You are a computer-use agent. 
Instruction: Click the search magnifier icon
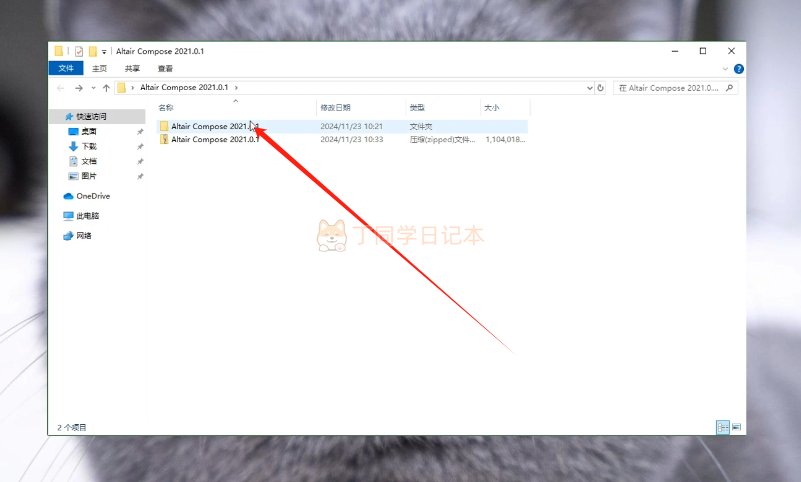coord(729,88)
